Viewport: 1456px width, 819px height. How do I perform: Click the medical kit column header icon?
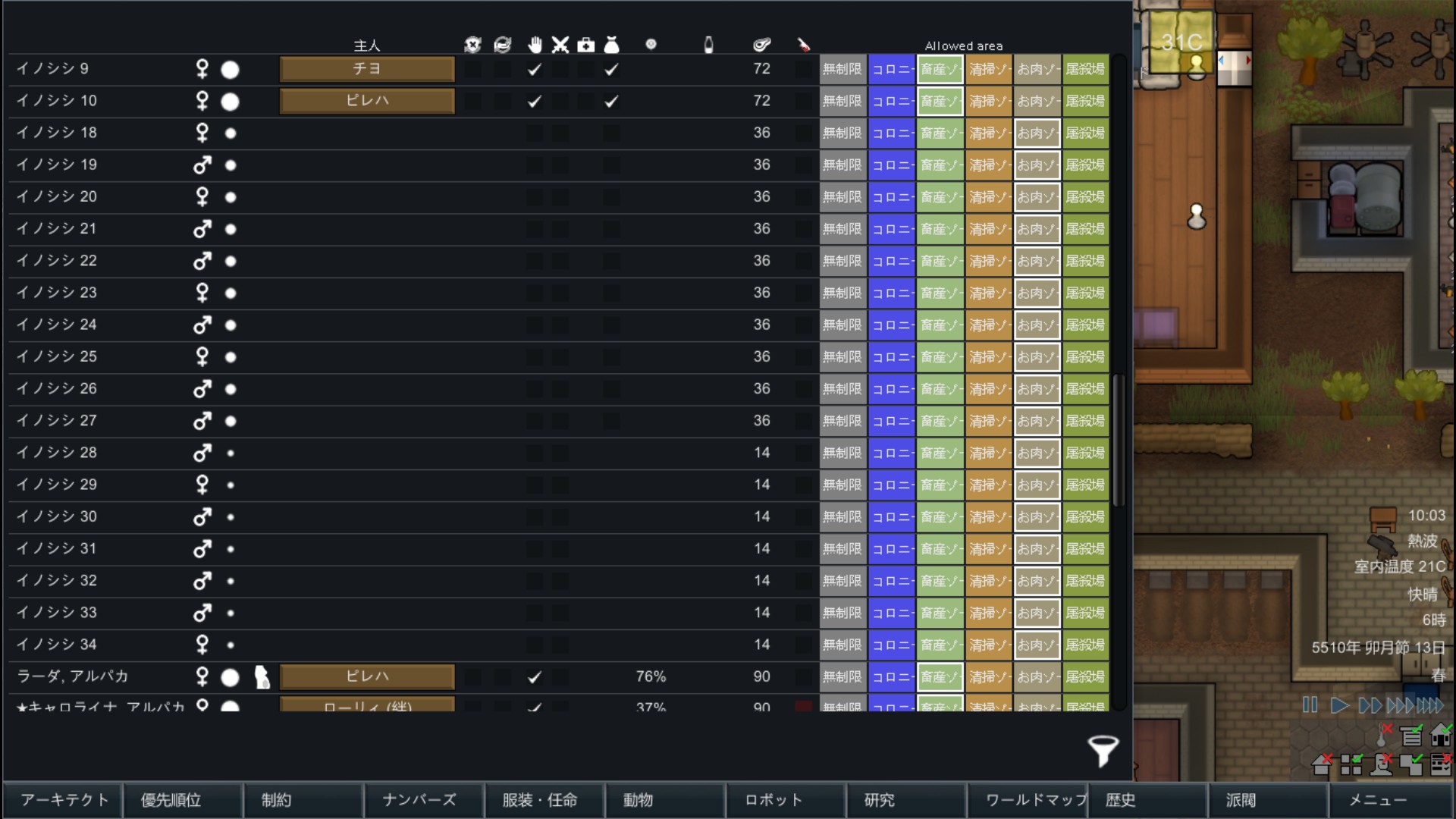pyautogui.click(x=585, y=45)
